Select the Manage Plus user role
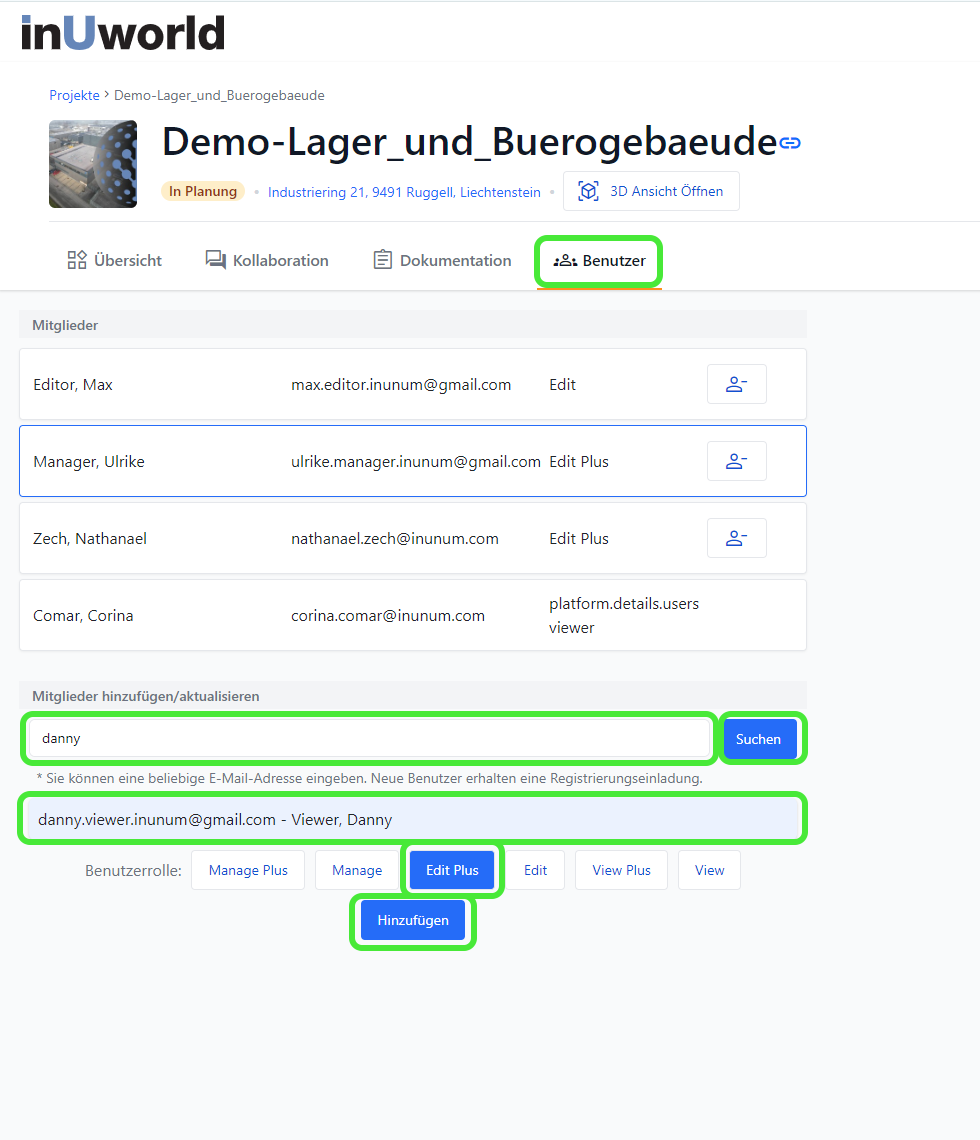The image size is (980, 1140). pos(248,870)
